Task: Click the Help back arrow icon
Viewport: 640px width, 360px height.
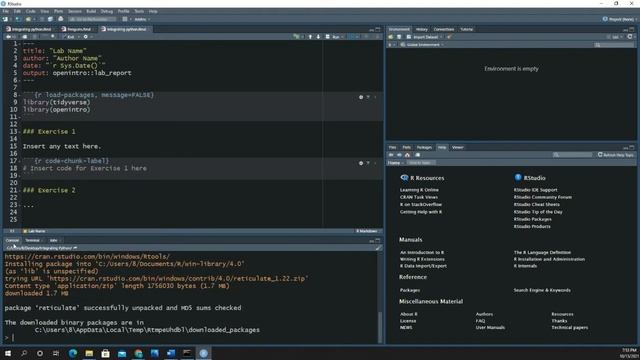Action: point(391,155)
